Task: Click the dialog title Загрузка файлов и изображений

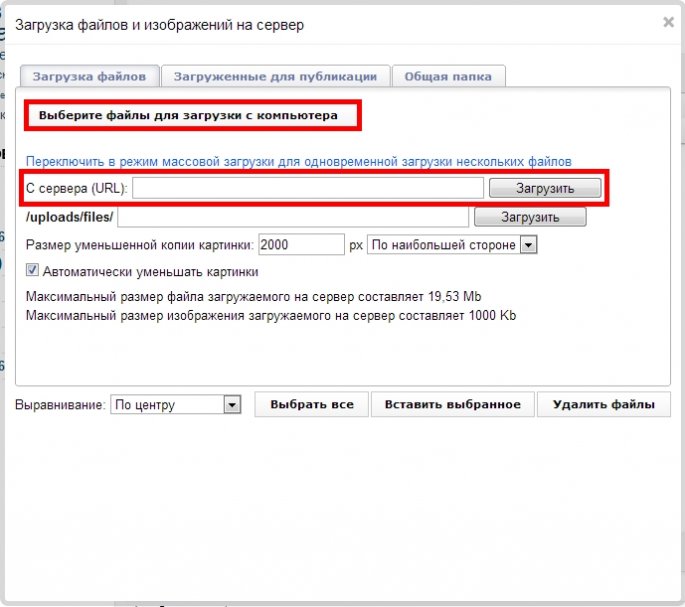Action: coord(124,25)
